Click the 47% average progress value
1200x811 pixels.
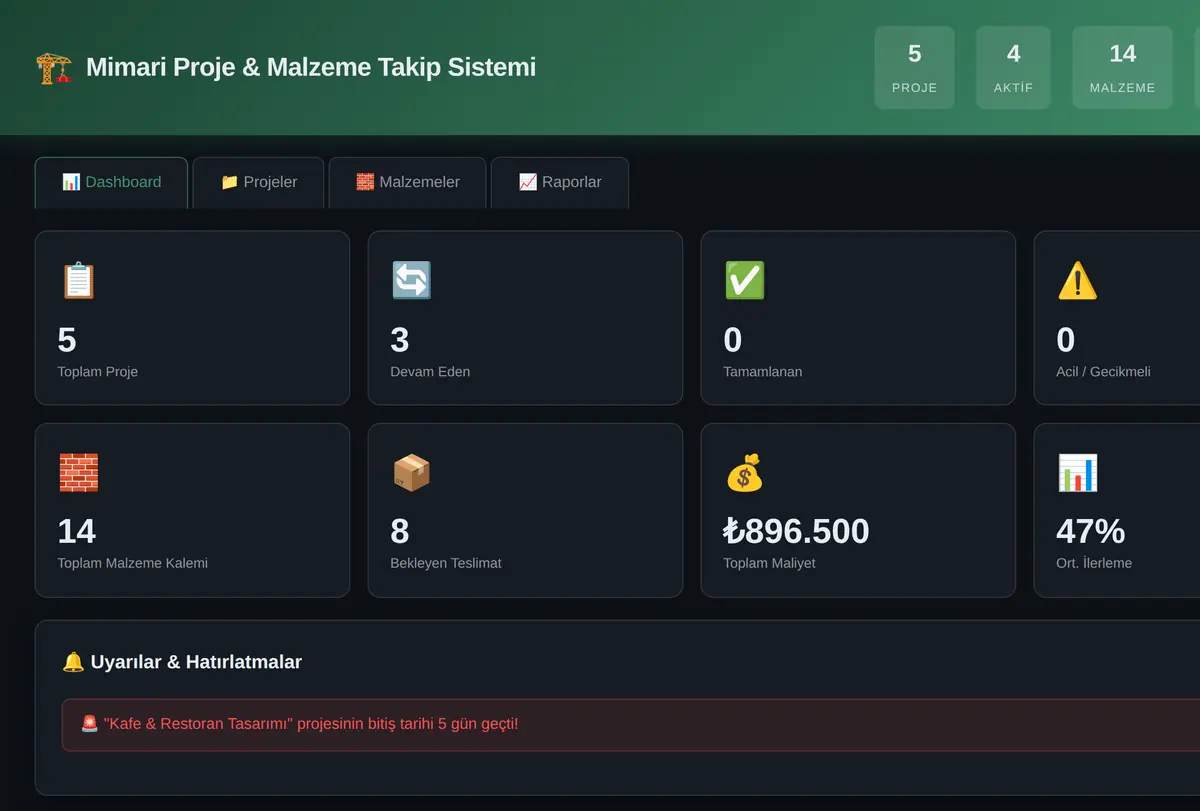[1090, 531]
